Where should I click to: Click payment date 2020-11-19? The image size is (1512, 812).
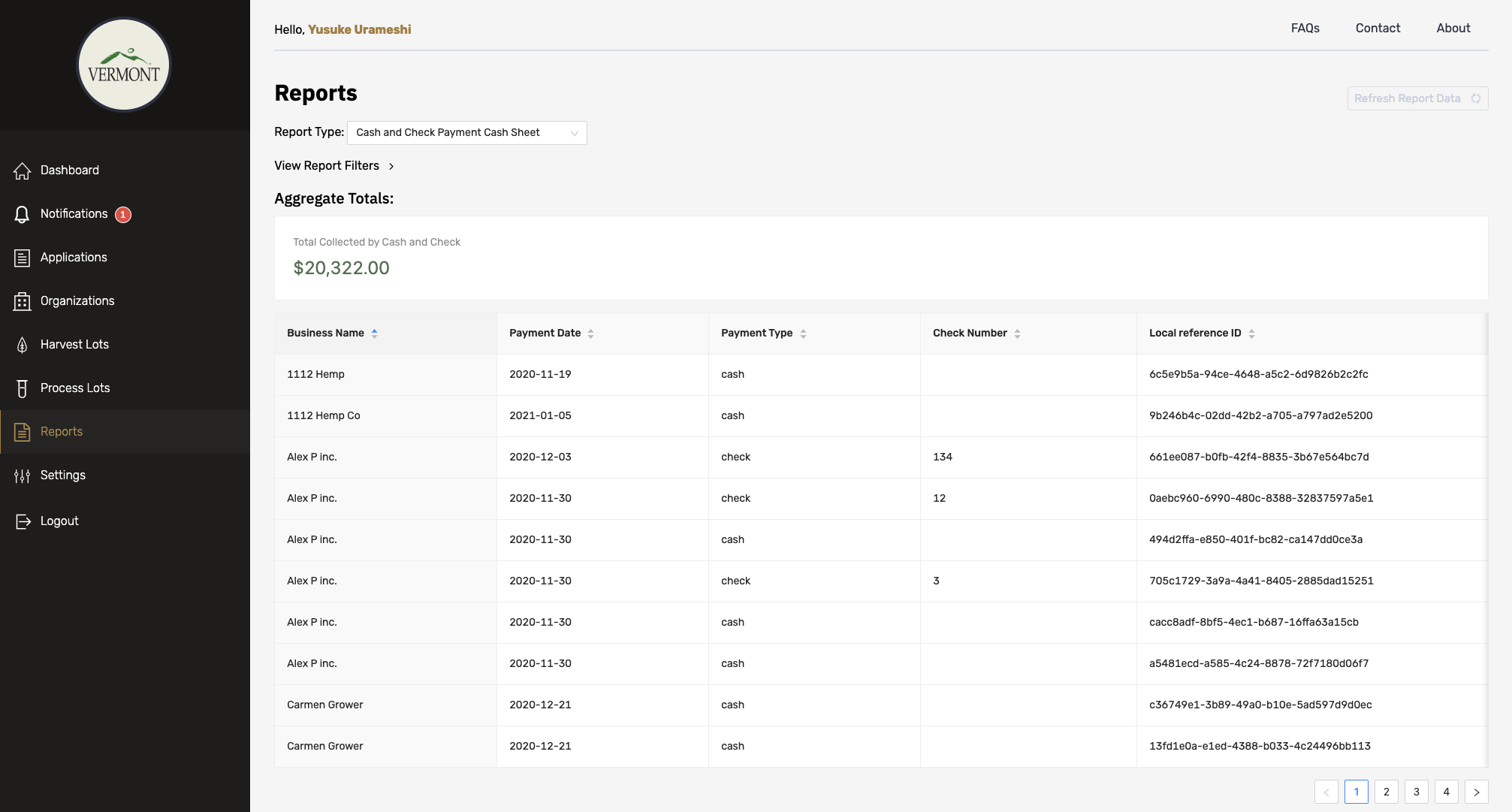point(540,374)
